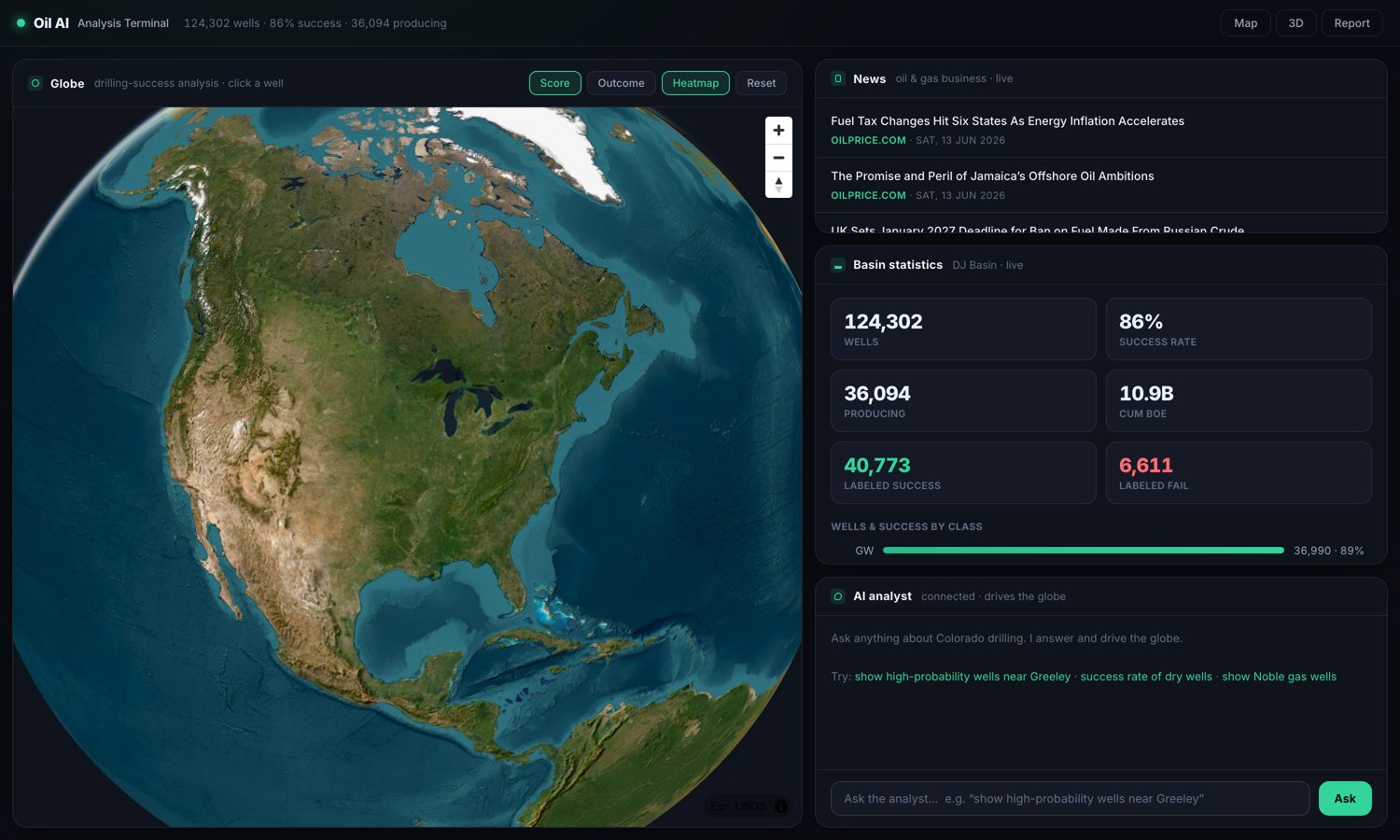1400x840 pixels.
Task: Open the Fuel Tax Changes news headline
Action: click(x=1007, y=121)
